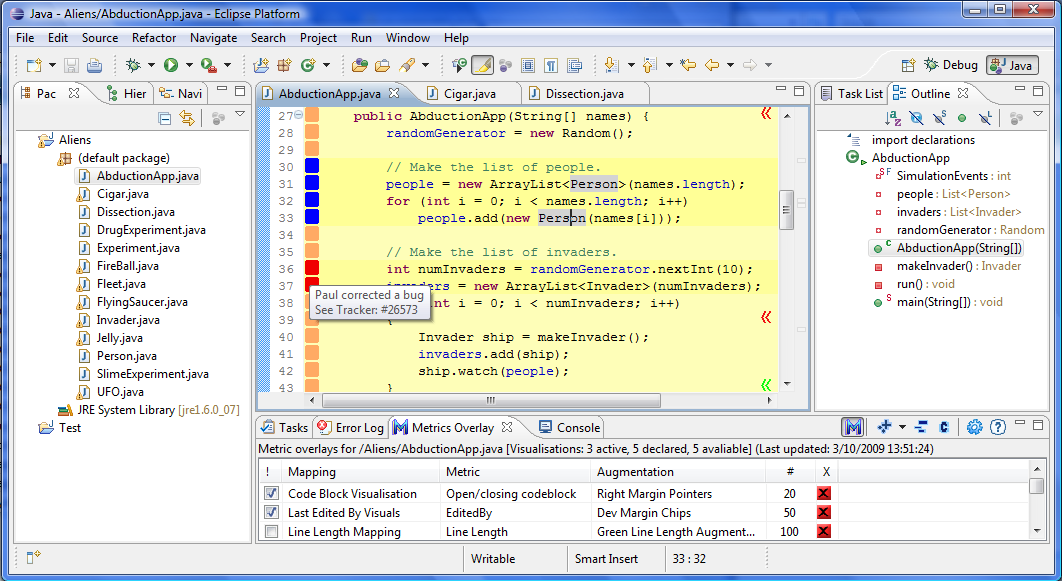1062x581 pixels.
Task: Toggle Mark Occurrences highlighter button
Action: pyautogui.click(x=482, y=65)
